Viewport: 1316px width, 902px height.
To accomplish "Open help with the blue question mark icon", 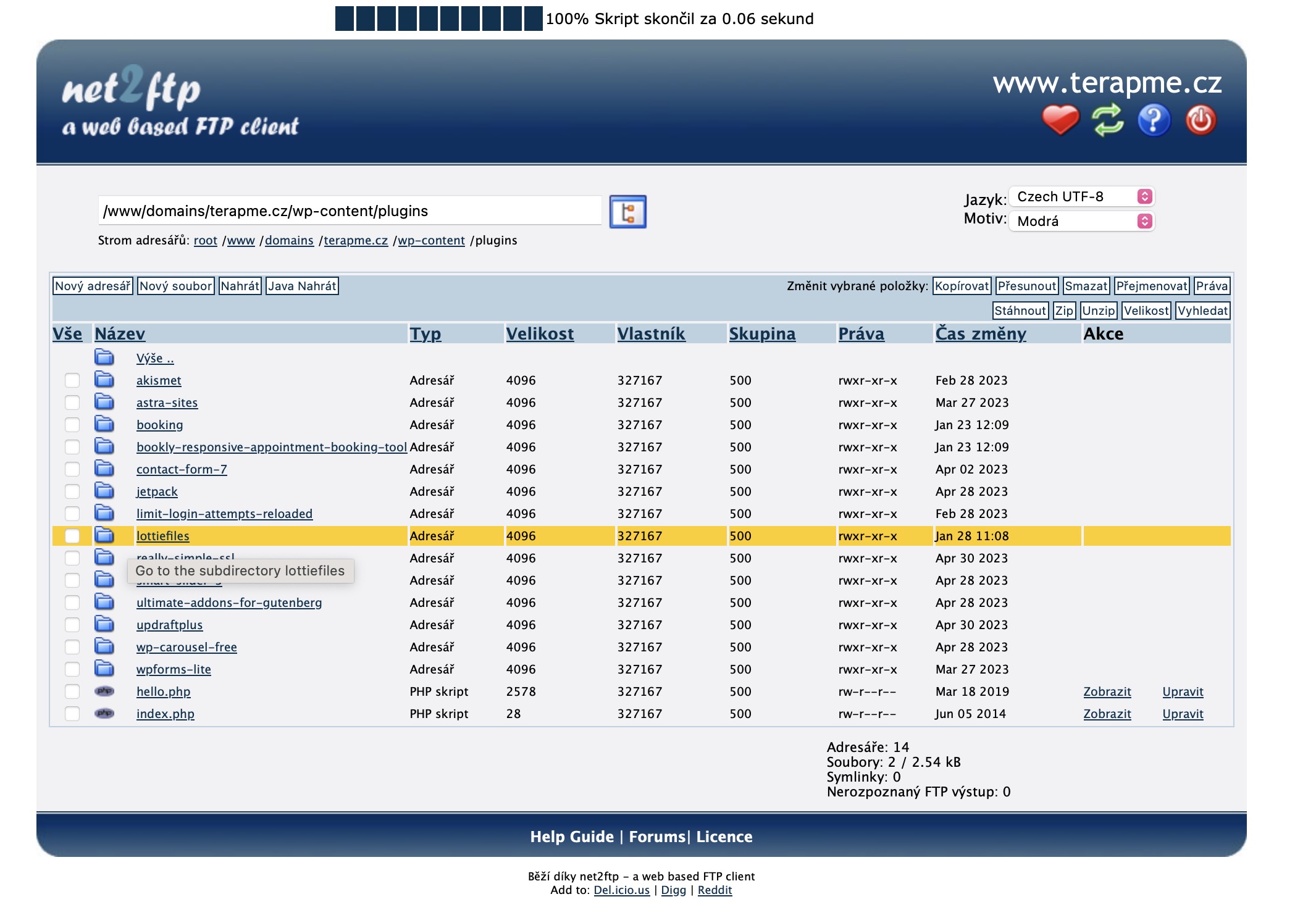I will click(x=1154, y=120).
